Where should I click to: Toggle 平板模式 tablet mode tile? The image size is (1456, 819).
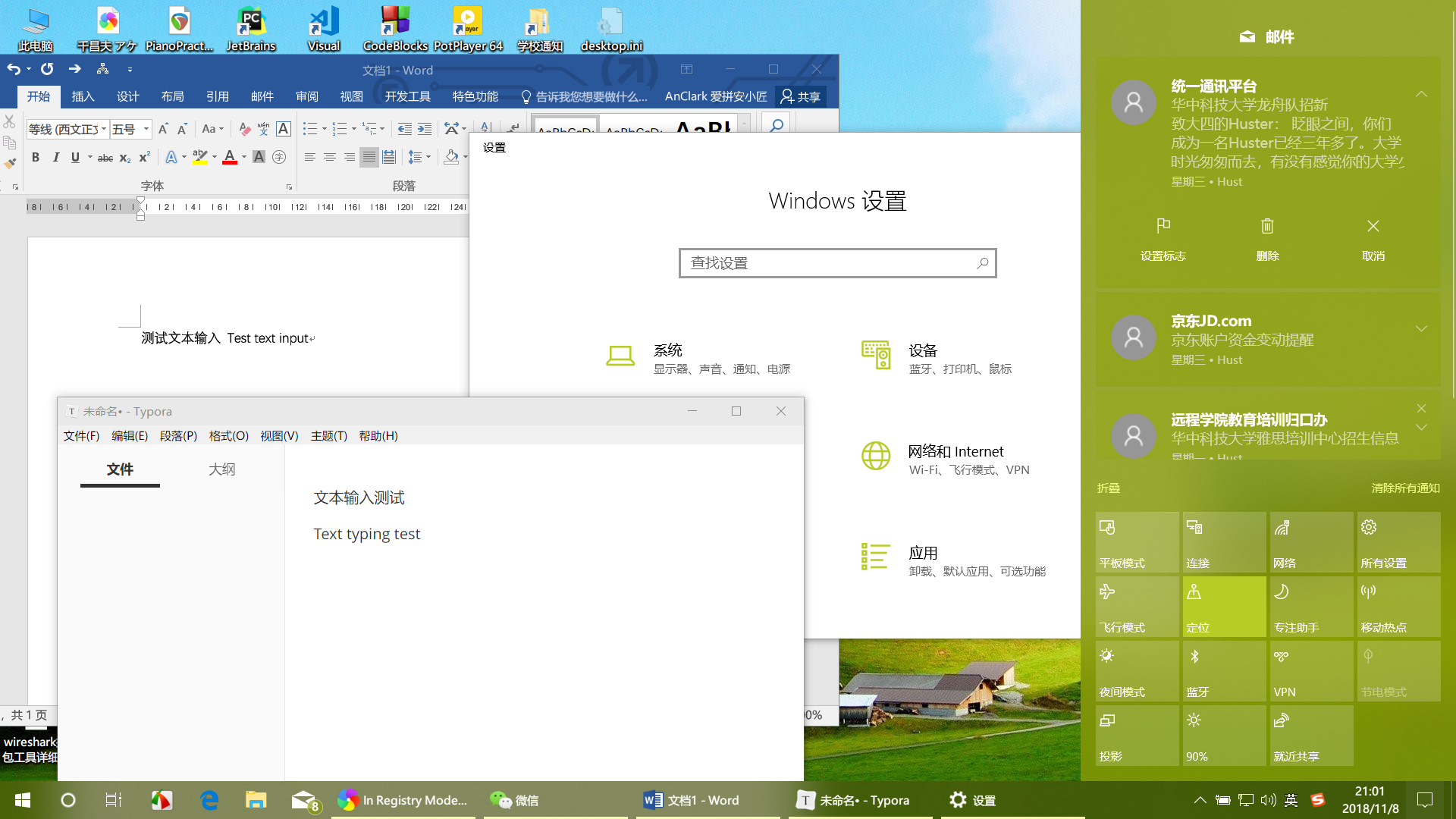tap(1137, 542)
